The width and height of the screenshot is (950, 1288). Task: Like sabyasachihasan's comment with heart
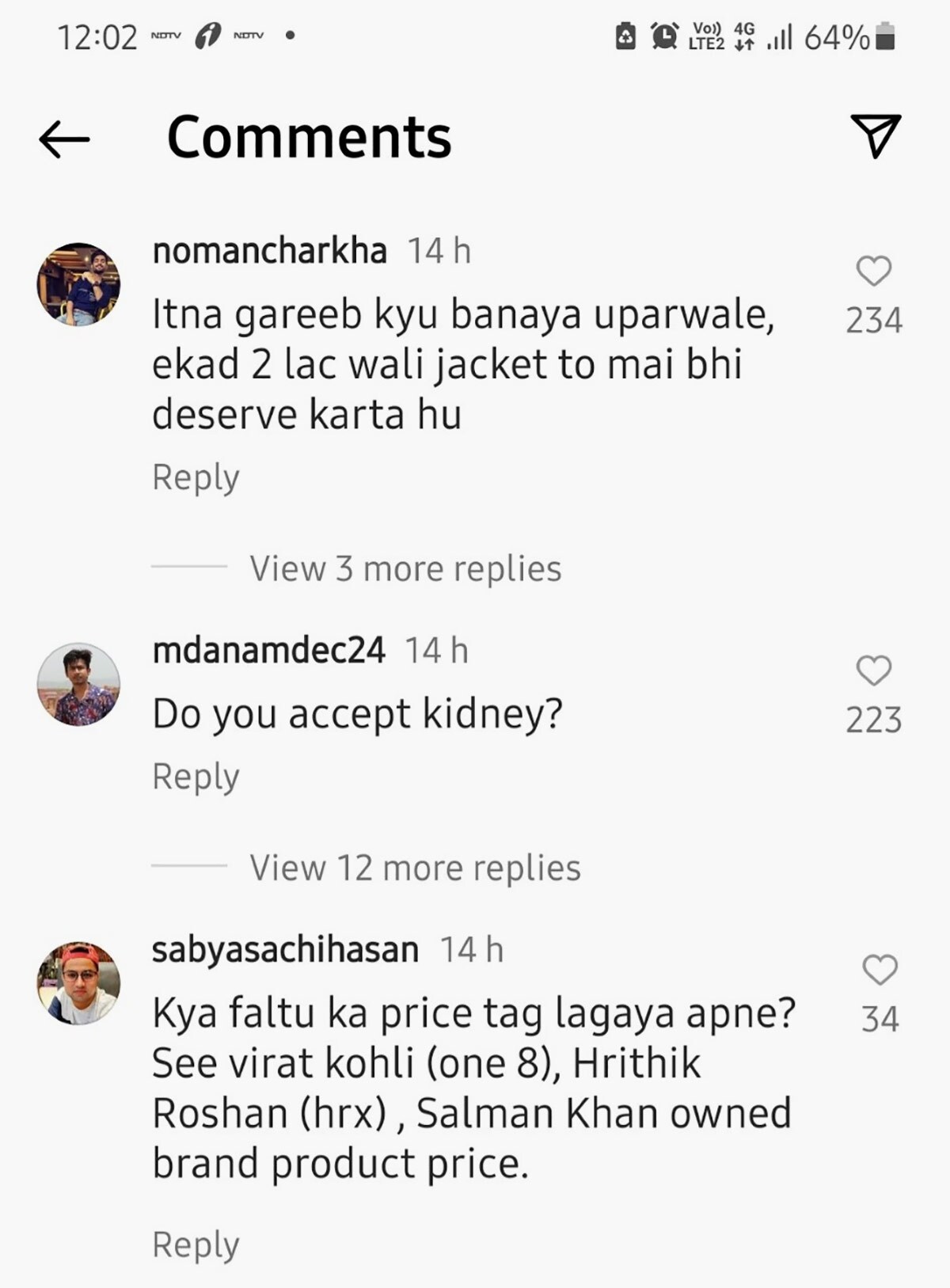point(880,971)
